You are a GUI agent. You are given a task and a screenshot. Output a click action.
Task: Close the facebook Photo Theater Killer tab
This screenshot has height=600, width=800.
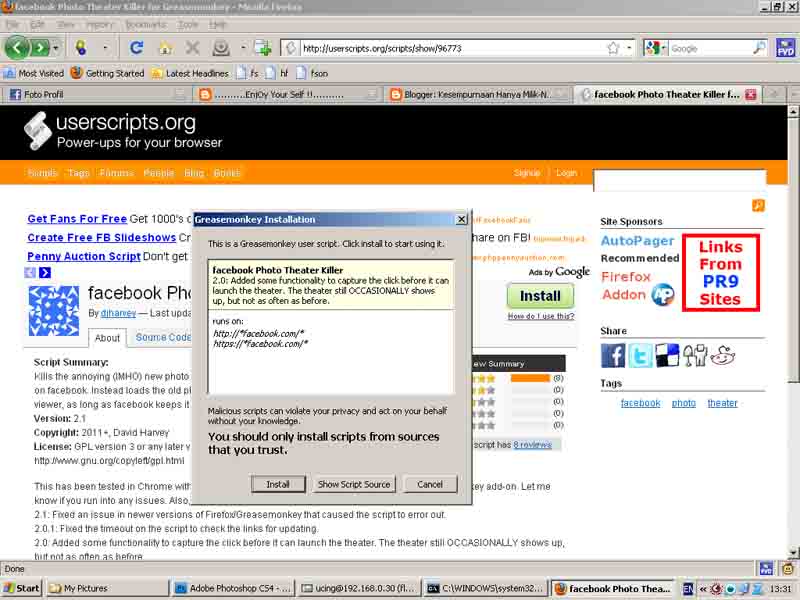coord(751,94)
